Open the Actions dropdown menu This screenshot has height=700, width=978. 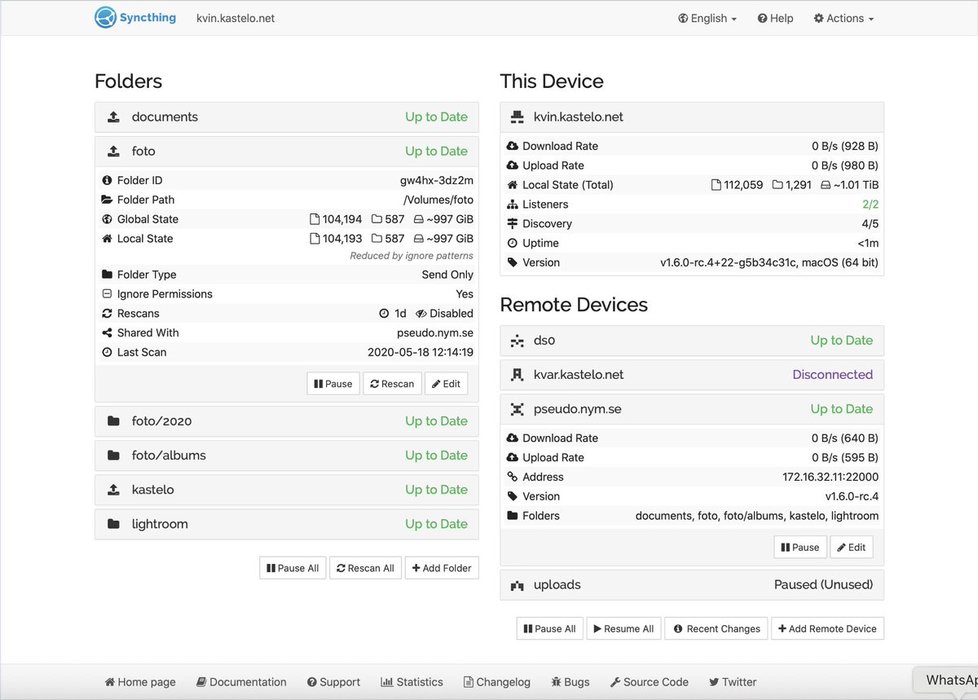pos(843,18)
